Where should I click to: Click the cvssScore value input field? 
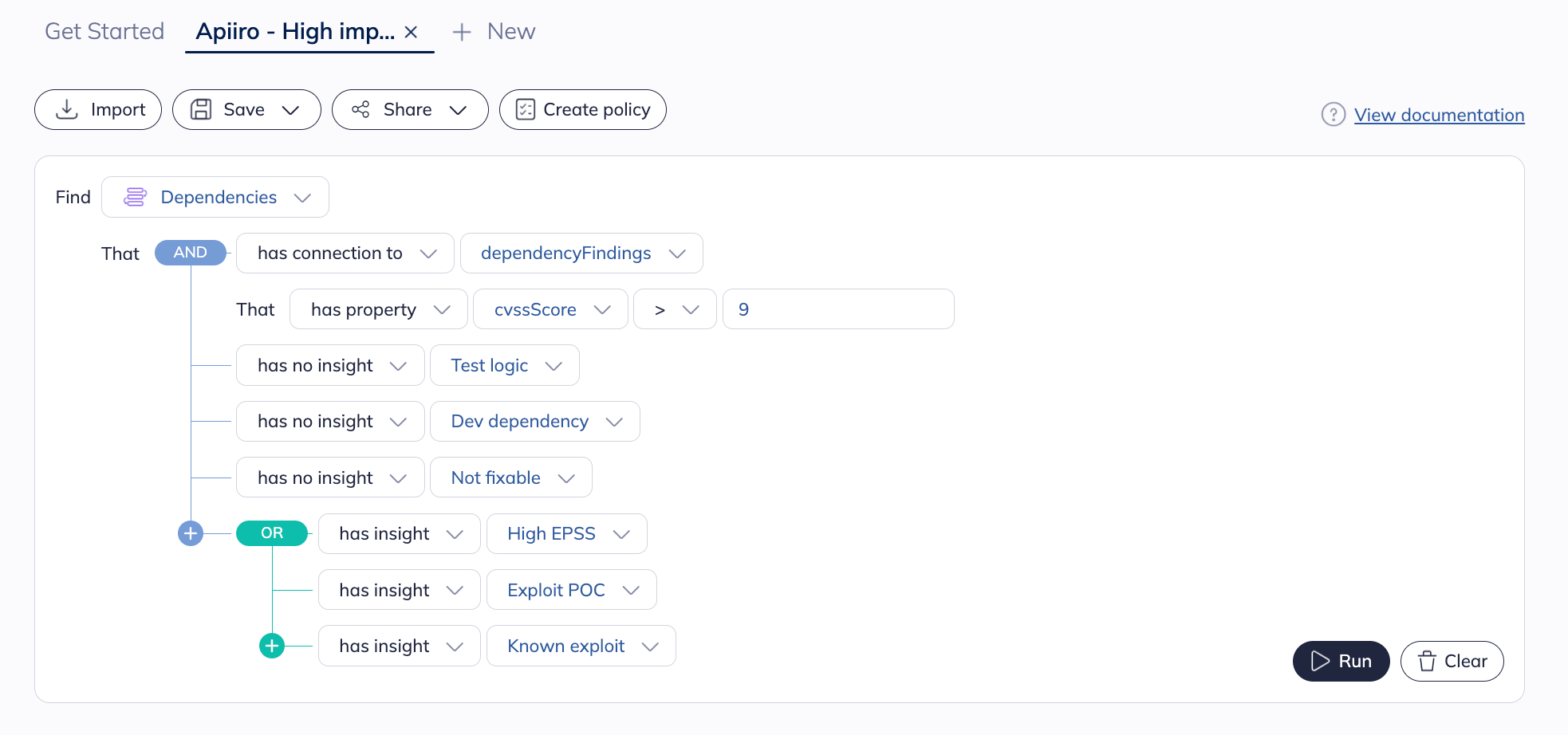[x=837, y=309]
